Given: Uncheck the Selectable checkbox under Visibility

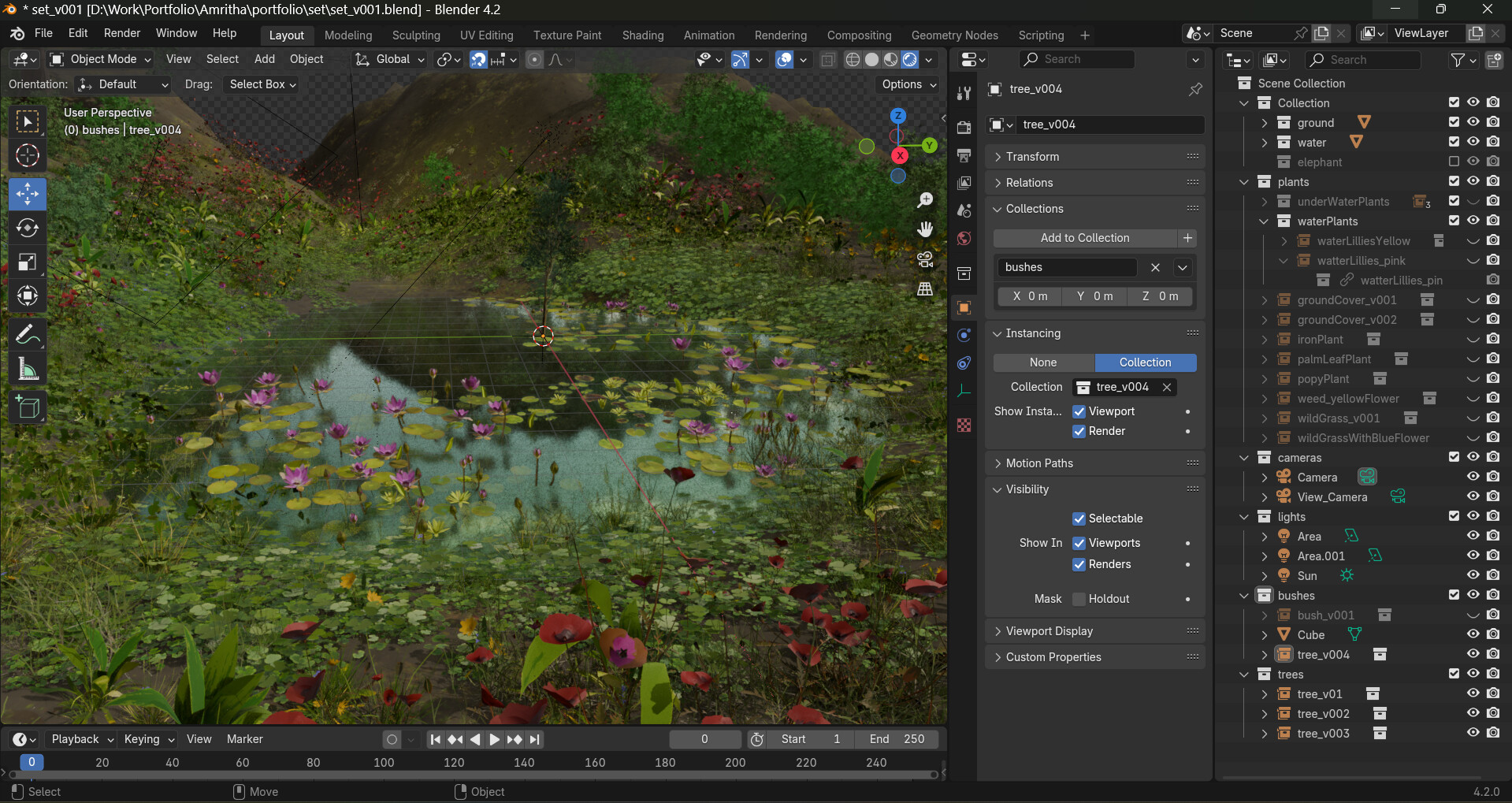Looking at the screenshot, I should click(x=1079, y=518).
